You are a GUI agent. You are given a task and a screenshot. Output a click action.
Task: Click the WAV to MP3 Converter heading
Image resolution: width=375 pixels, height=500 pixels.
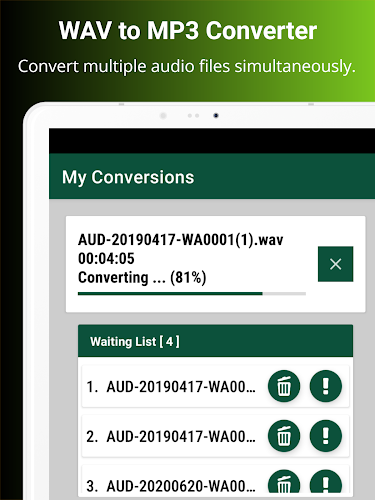pos(188,31)
